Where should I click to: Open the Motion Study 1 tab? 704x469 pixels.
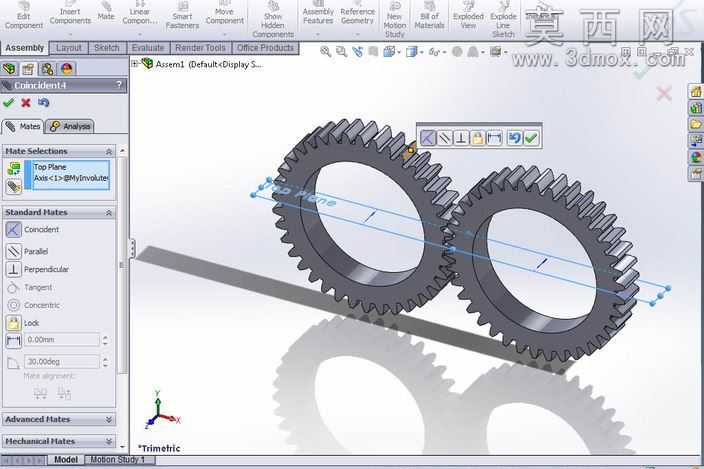tap(118, 460)
